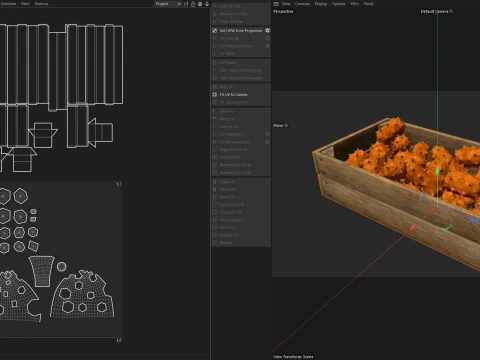This screenshot has width=480, height=360.
Task: Click the UV Peeler icon
Action: click(x=215, y=63)
